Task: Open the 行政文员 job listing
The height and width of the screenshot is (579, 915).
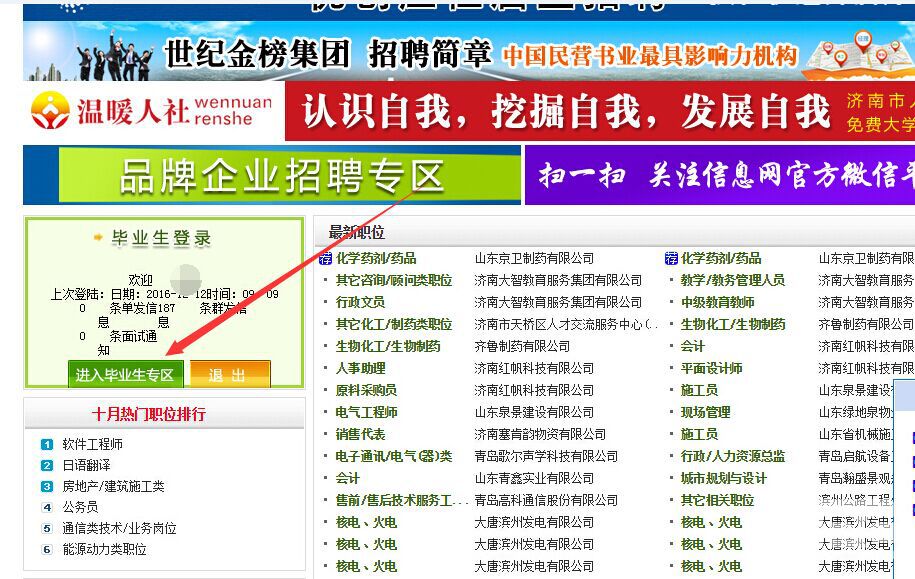Action: coord(360,302)
